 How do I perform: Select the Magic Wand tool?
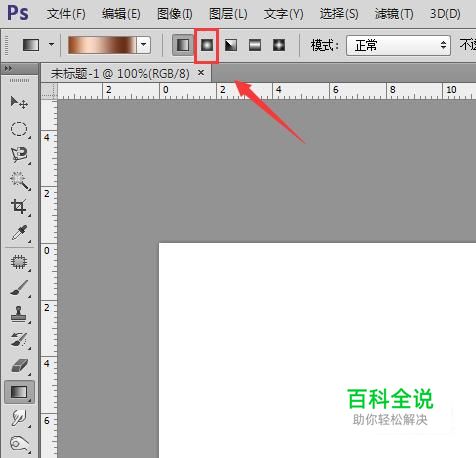19,181
